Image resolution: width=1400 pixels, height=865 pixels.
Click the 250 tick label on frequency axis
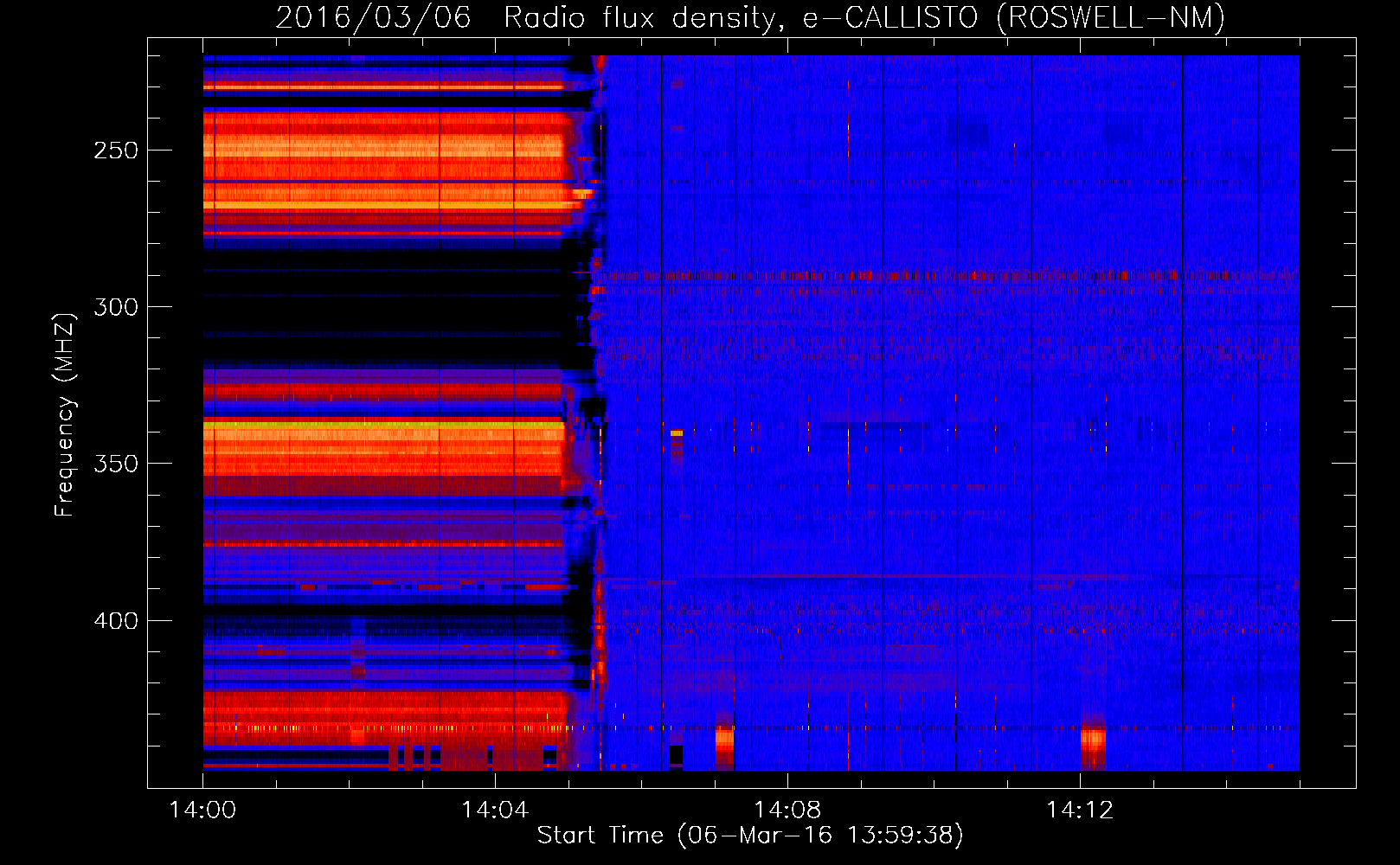click(x=116, y=151)
